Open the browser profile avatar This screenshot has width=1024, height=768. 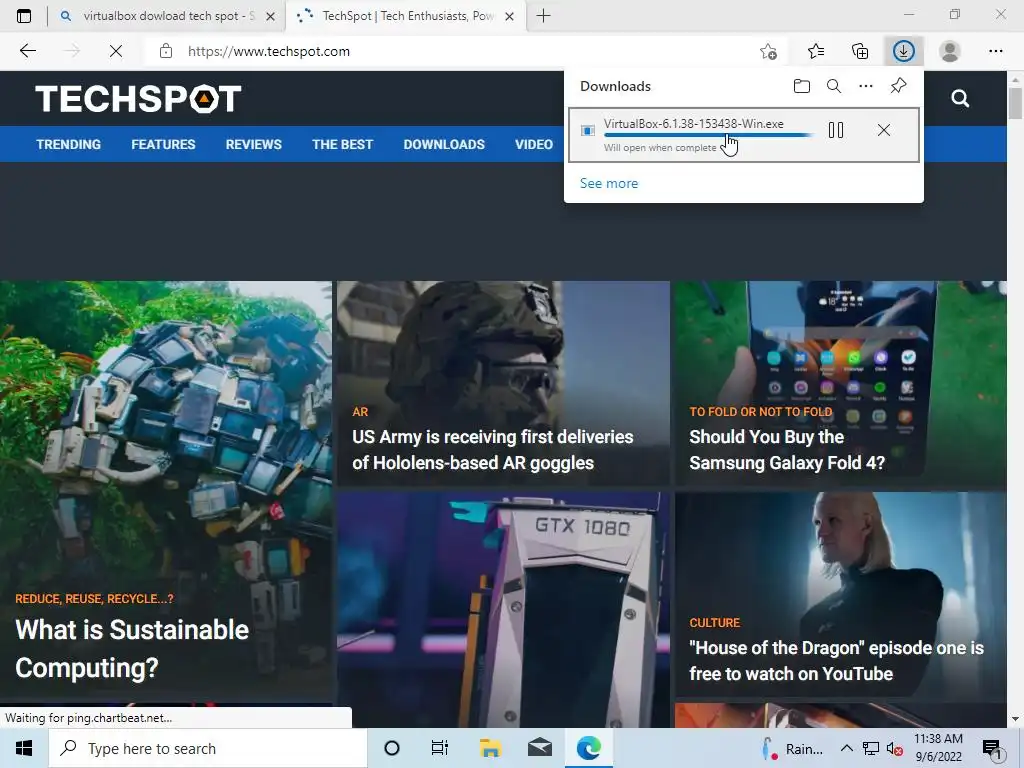coord(950,51)
